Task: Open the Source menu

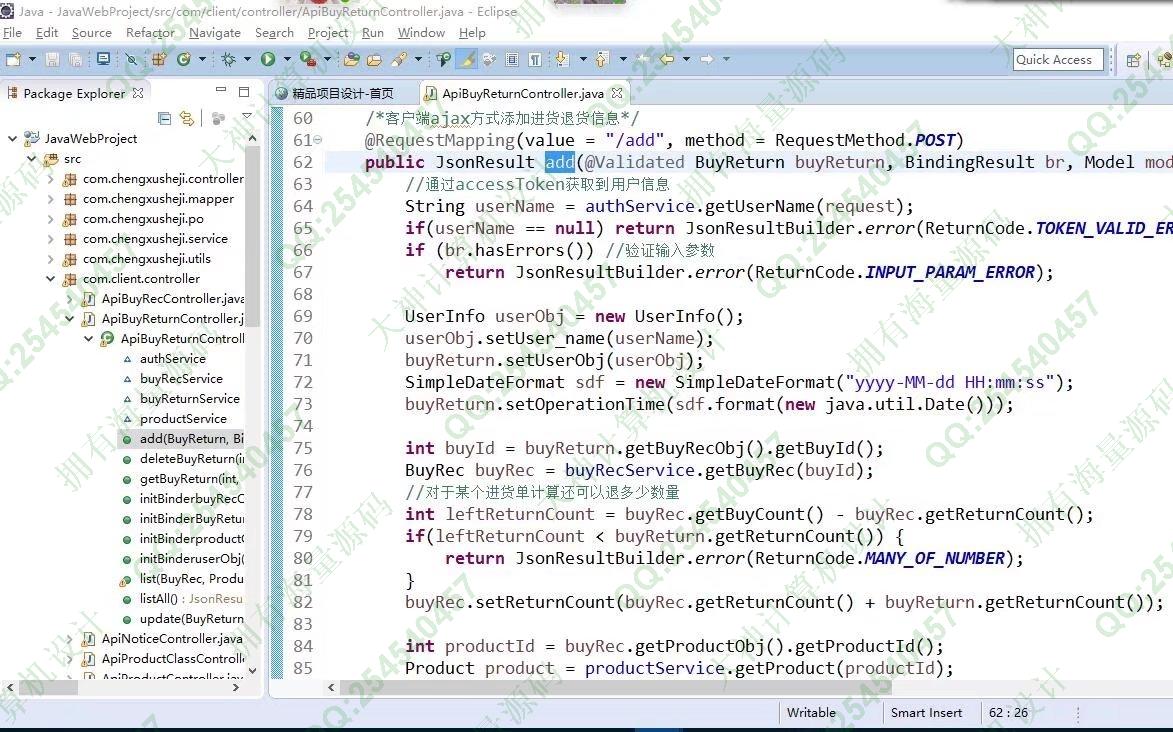Action: coord(91,33)
